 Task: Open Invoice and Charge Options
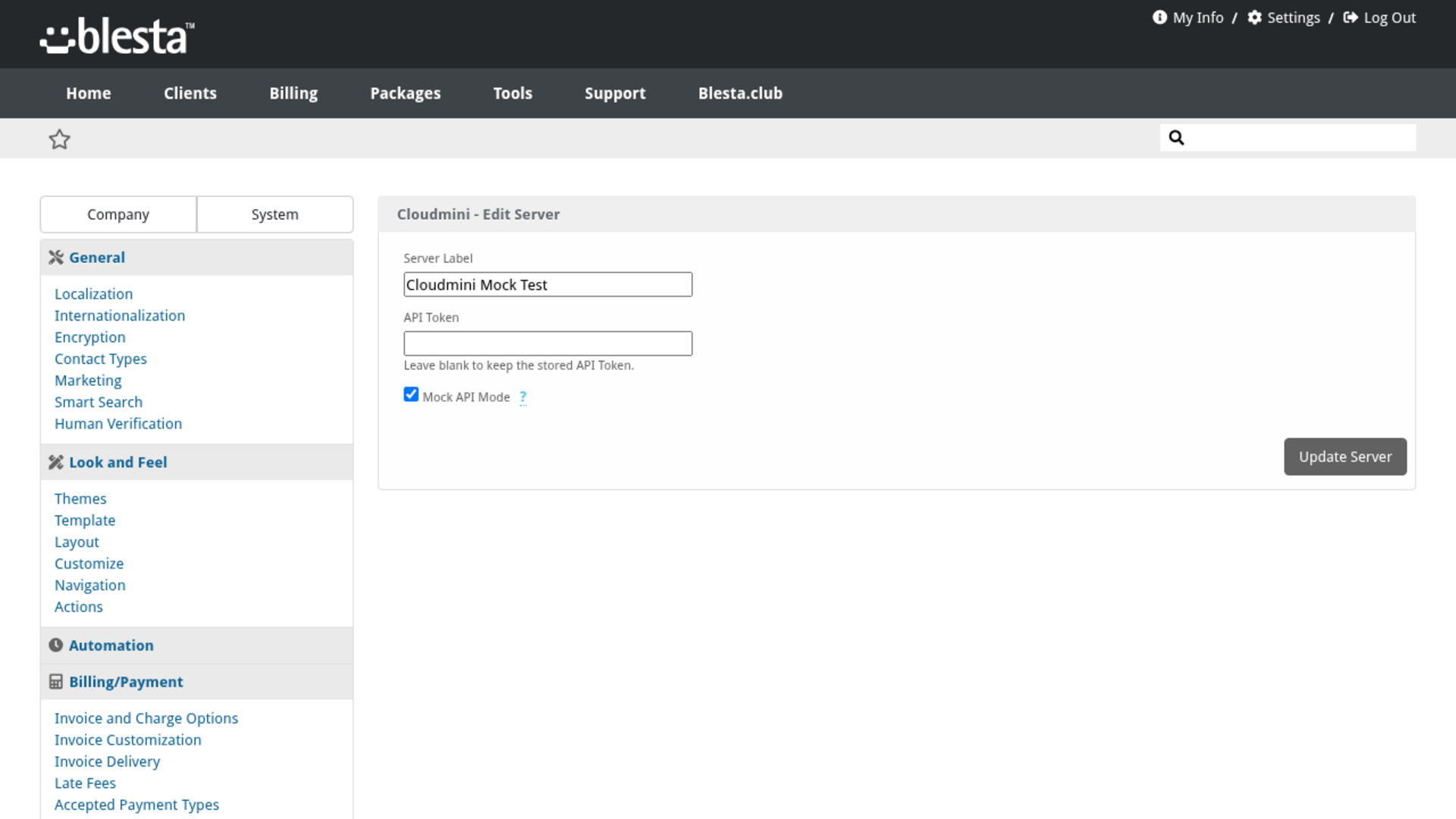[146, 718]
